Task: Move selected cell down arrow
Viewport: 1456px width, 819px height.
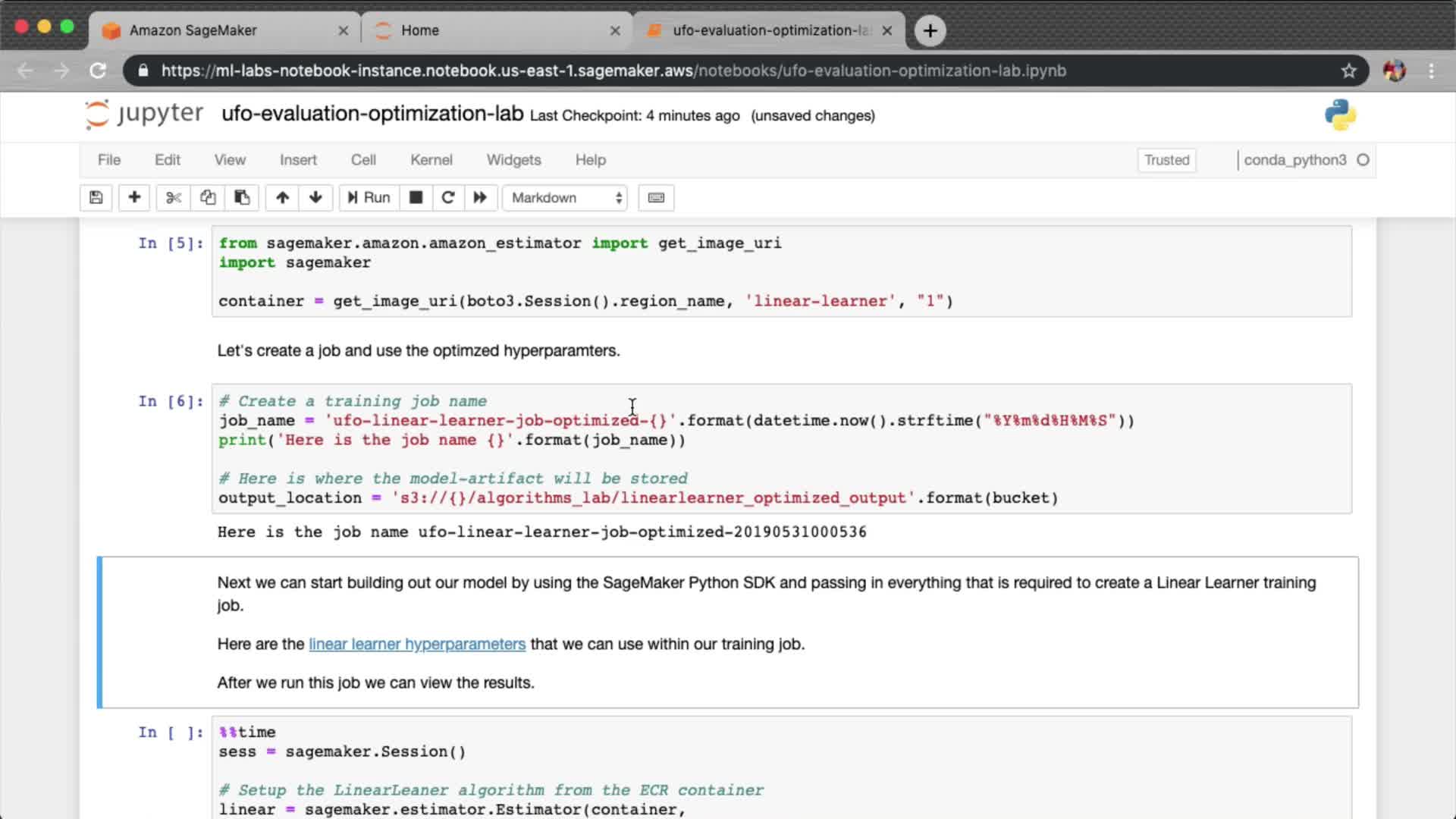Action: pos(315,198)
